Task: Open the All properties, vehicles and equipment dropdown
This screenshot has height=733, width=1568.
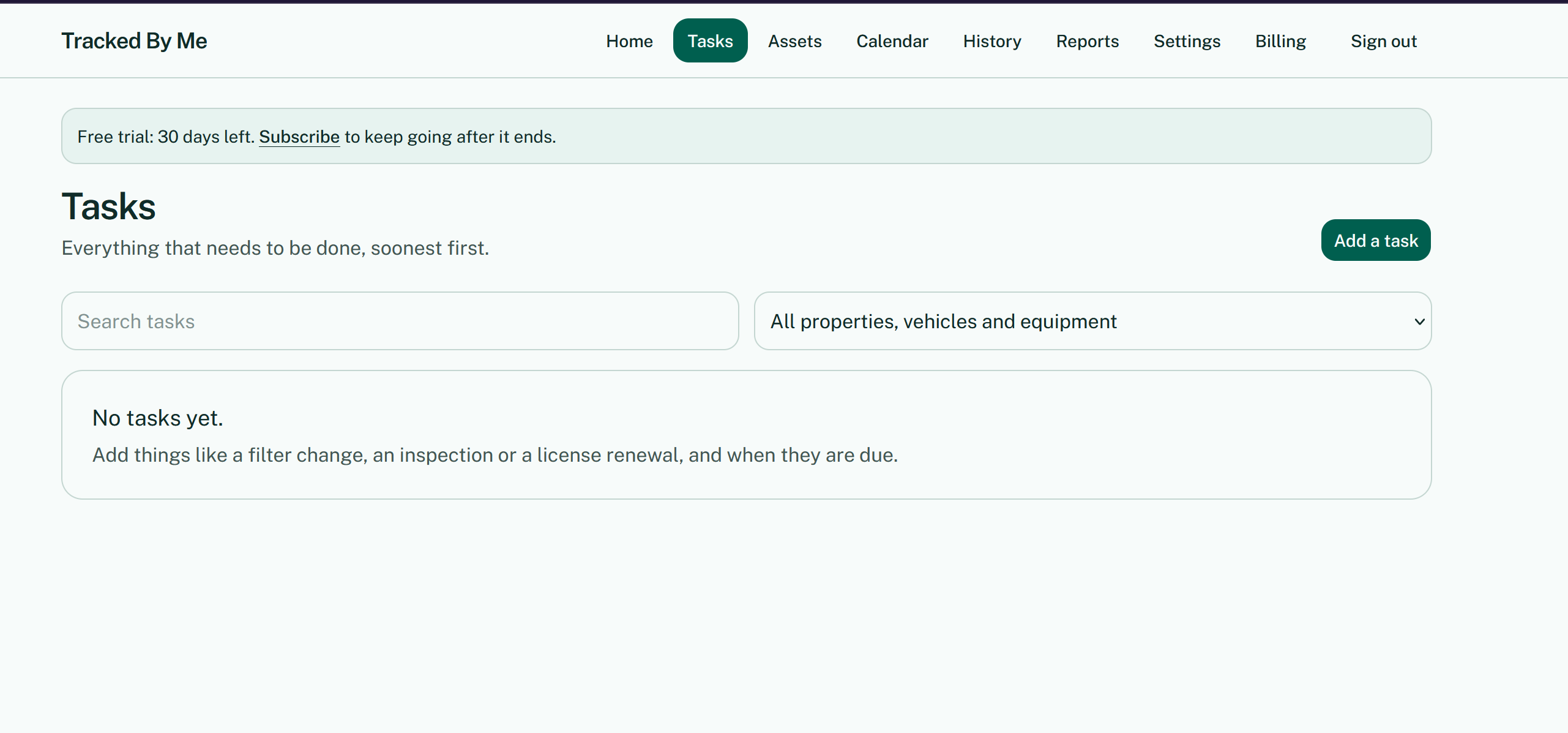Action: click(1092, 321)
